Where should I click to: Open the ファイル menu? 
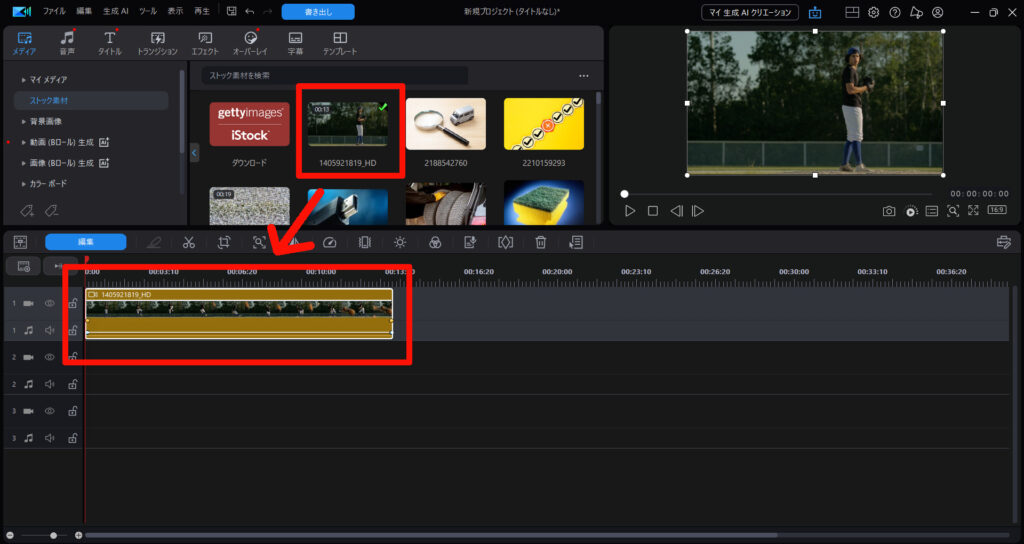pos(54,12)
